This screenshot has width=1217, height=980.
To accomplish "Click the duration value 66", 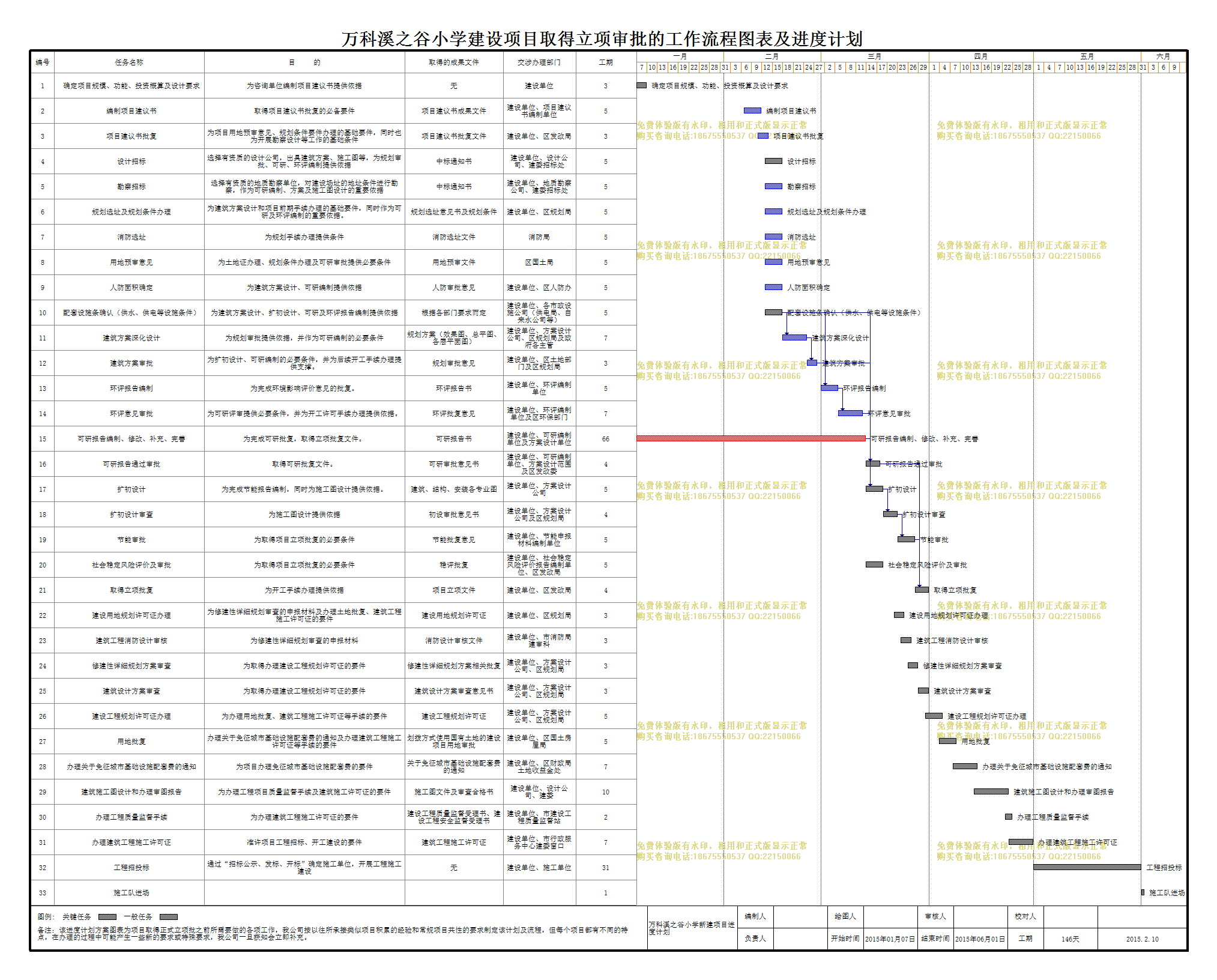I will (606, 439).
